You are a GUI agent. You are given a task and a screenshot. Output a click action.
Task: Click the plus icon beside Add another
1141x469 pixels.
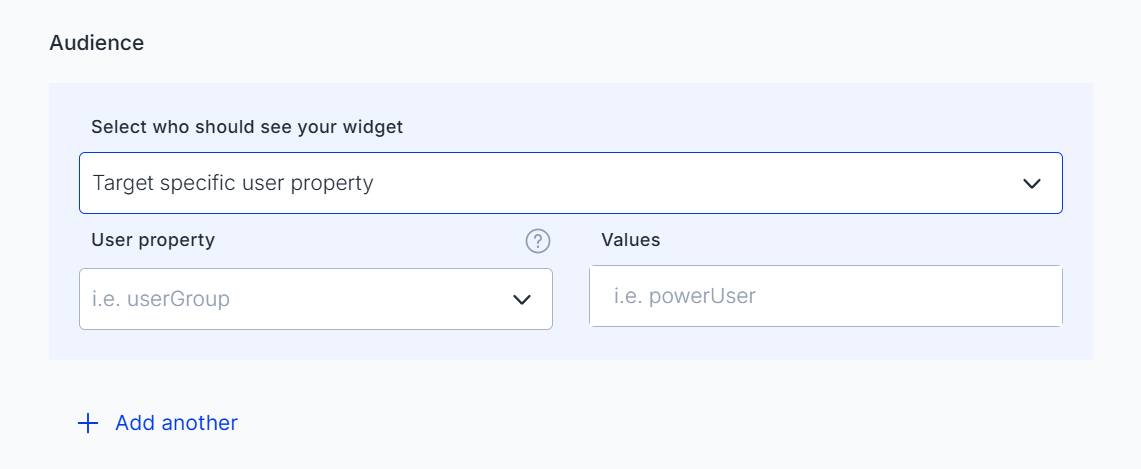coord(88,423)
